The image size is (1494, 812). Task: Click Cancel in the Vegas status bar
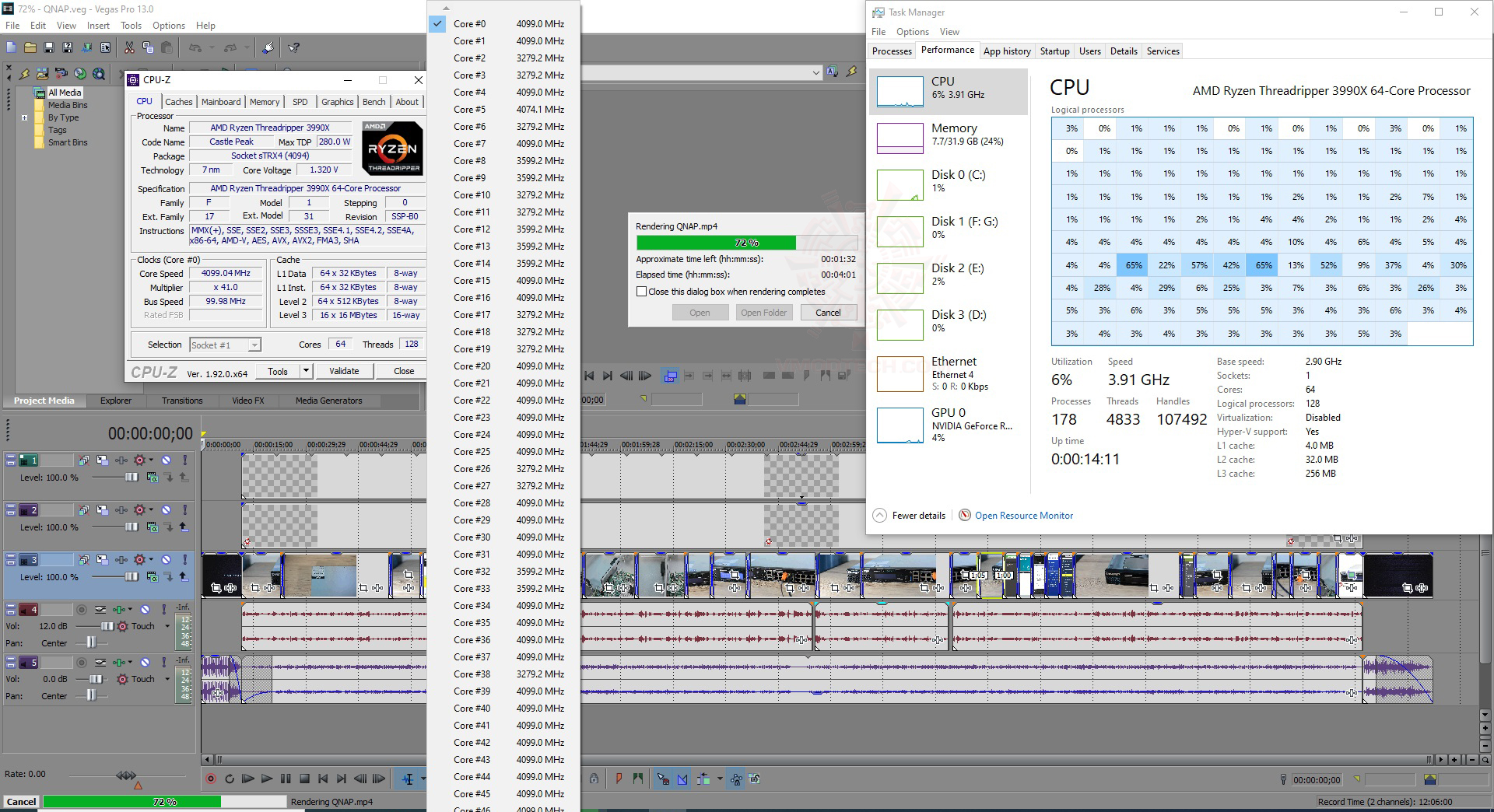pyautogui.click(x=21, y=802)
